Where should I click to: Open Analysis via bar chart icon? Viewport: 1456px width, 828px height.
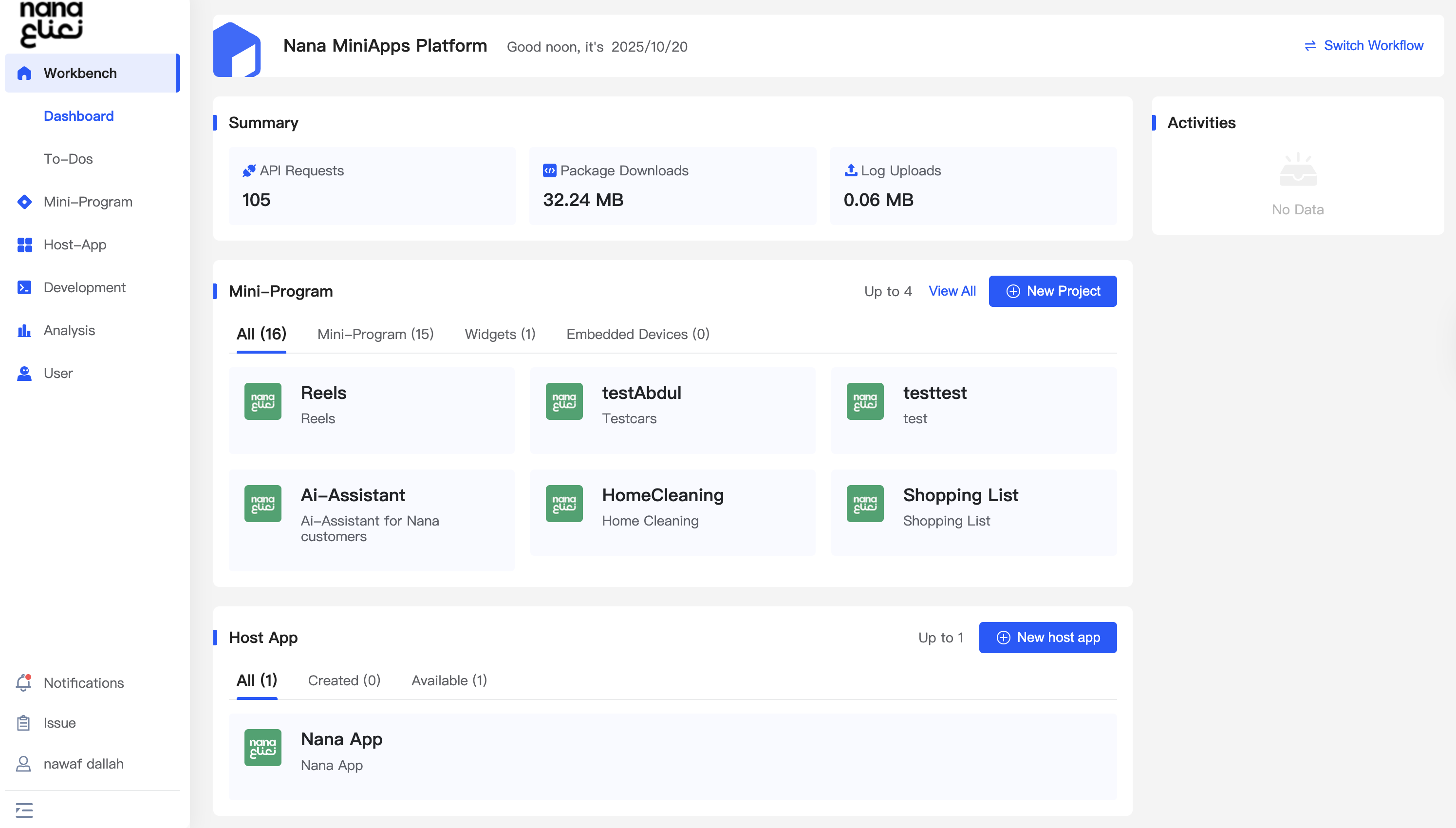(x=24, y=330)
